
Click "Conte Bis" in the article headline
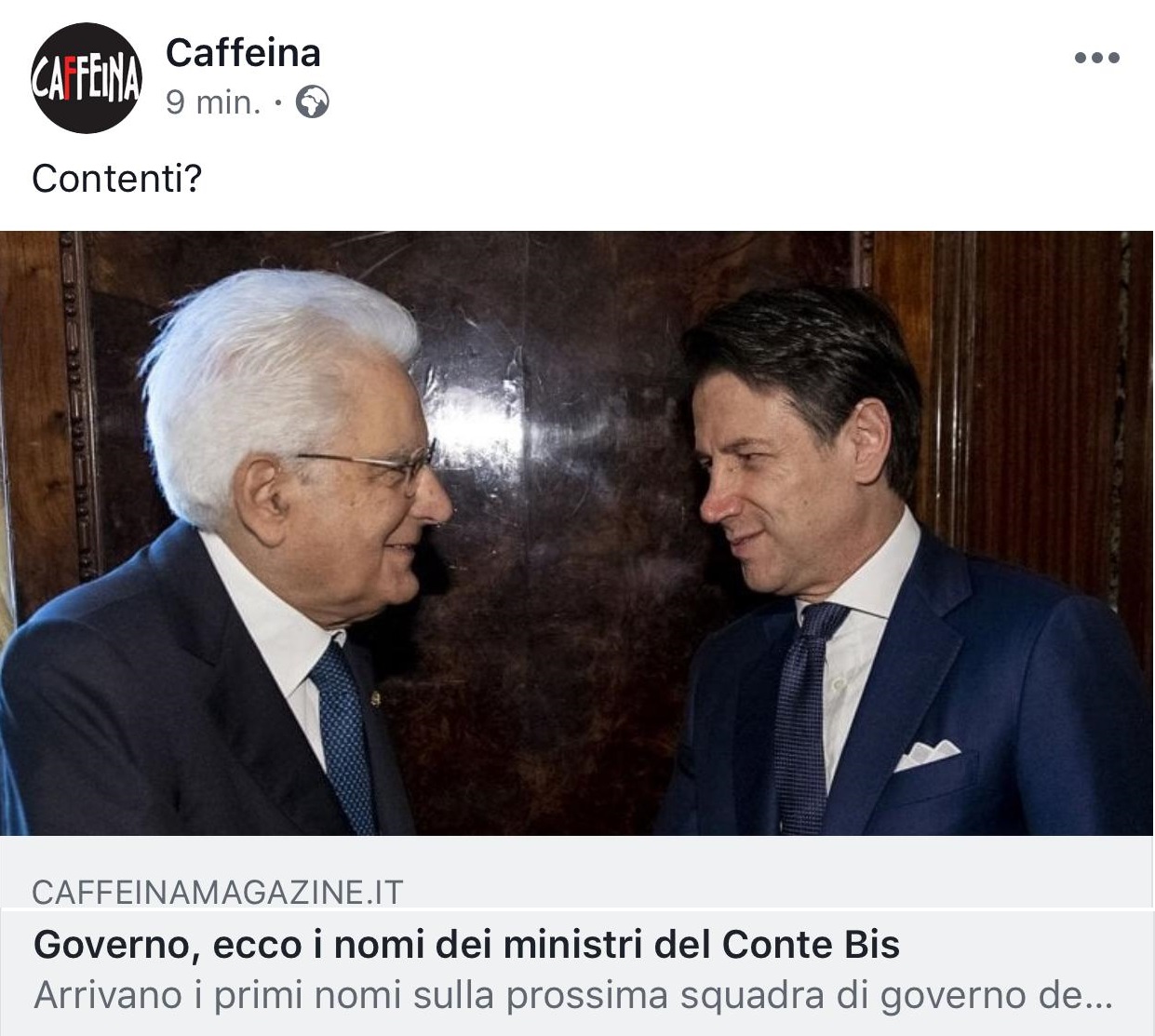point(811,945)
